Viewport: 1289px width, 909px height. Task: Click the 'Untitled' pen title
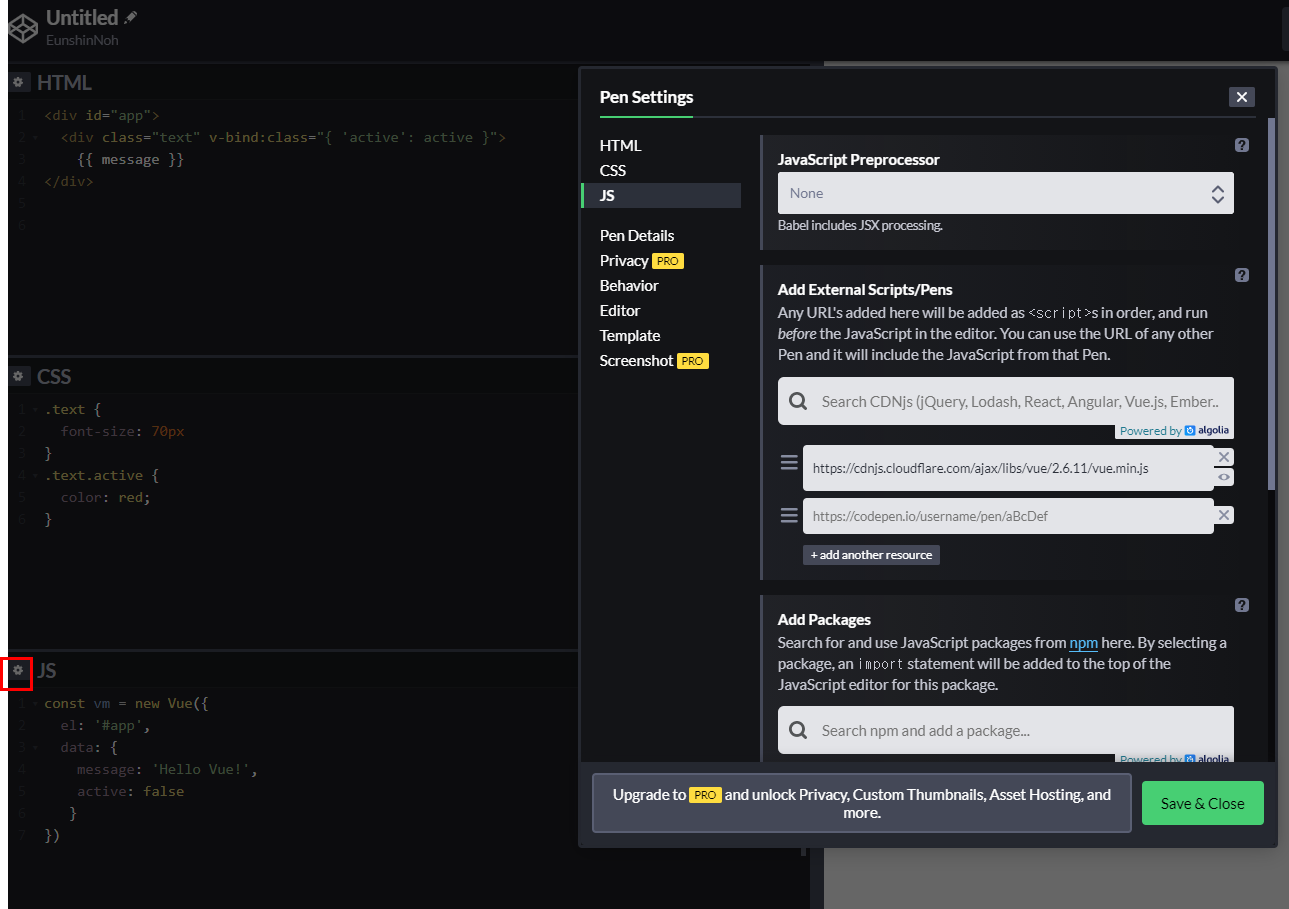pyautogui.click(x=82, y=17)
